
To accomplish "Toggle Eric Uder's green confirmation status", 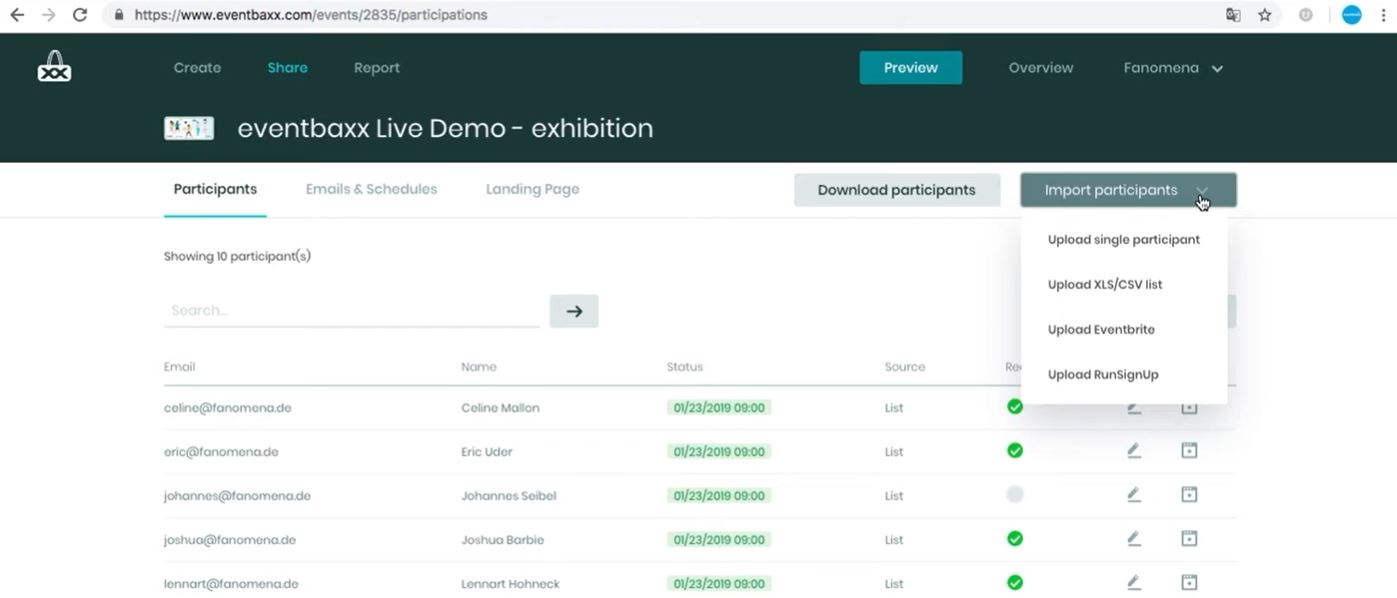I will 1014,450.
